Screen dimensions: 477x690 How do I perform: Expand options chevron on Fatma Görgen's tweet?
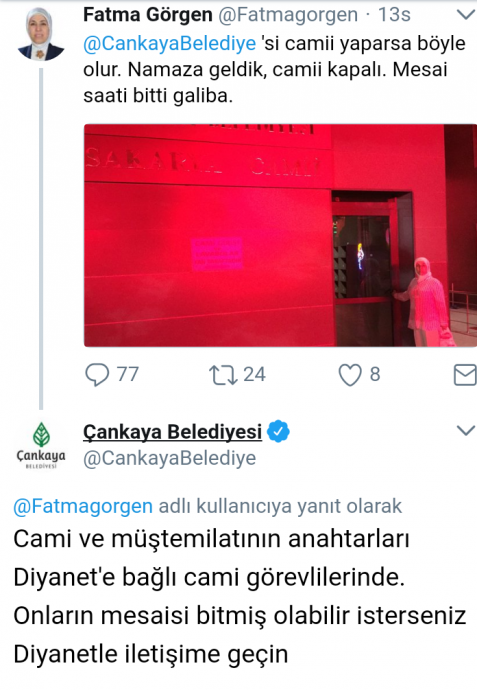pos(466,15)
